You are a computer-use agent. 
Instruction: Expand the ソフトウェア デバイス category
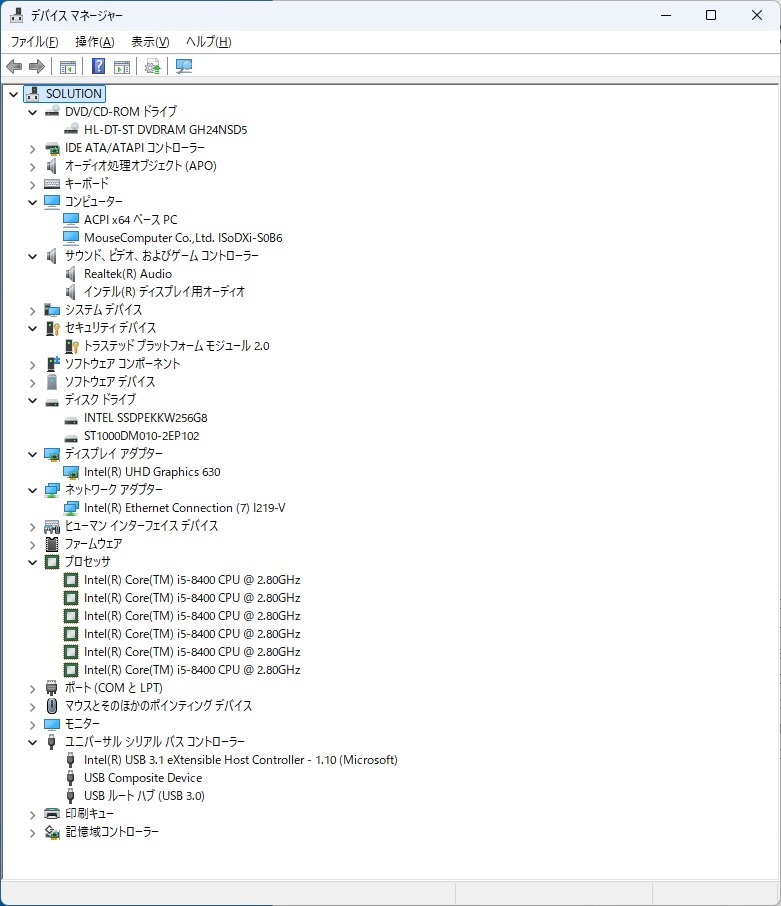tap(32, 383)
